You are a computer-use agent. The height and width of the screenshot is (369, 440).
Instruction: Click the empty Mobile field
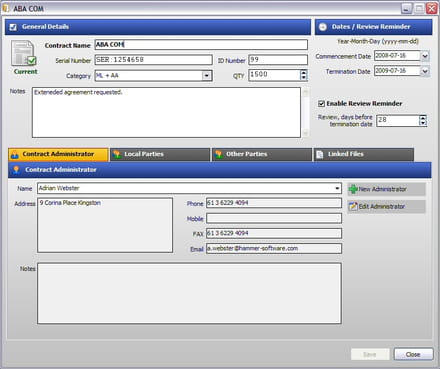pos(274,218)
